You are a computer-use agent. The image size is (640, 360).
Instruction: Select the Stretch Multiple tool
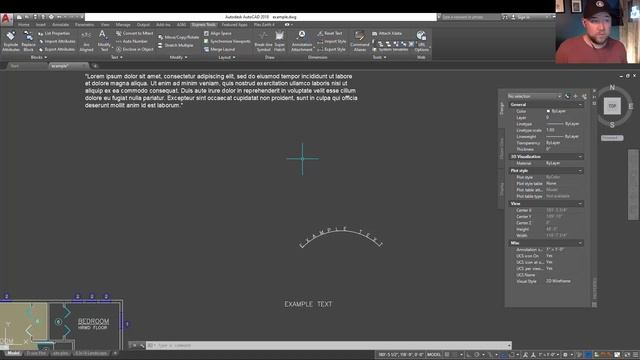(x=176, y=45)
